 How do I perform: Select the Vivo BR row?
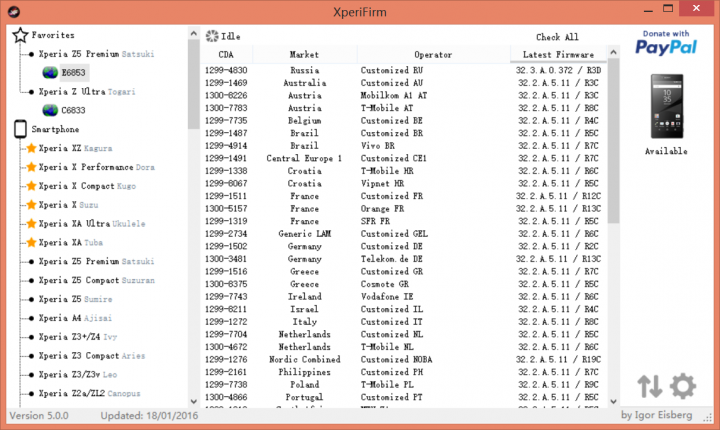(404, 146)
